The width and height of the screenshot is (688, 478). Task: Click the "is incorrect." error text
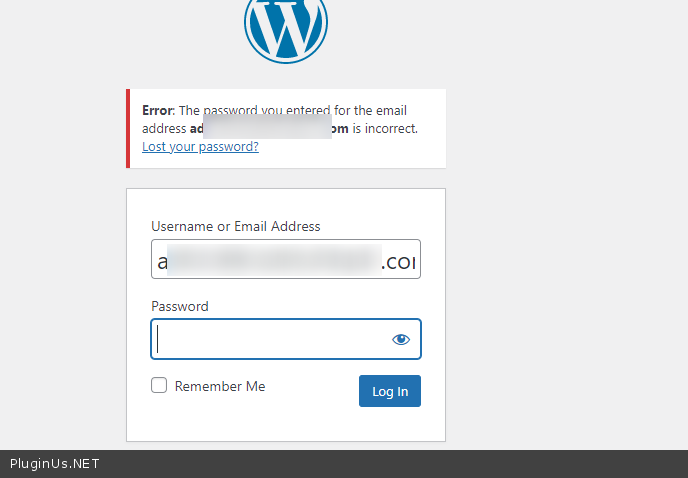click(385, 129)
